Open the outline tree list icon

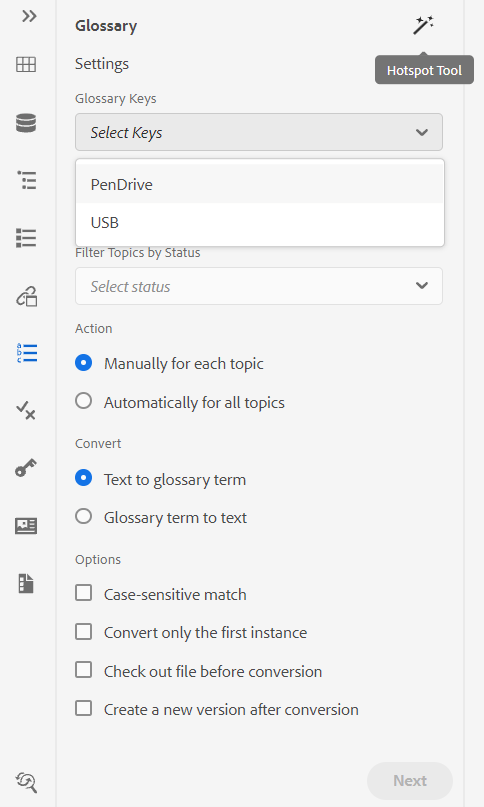26,180
